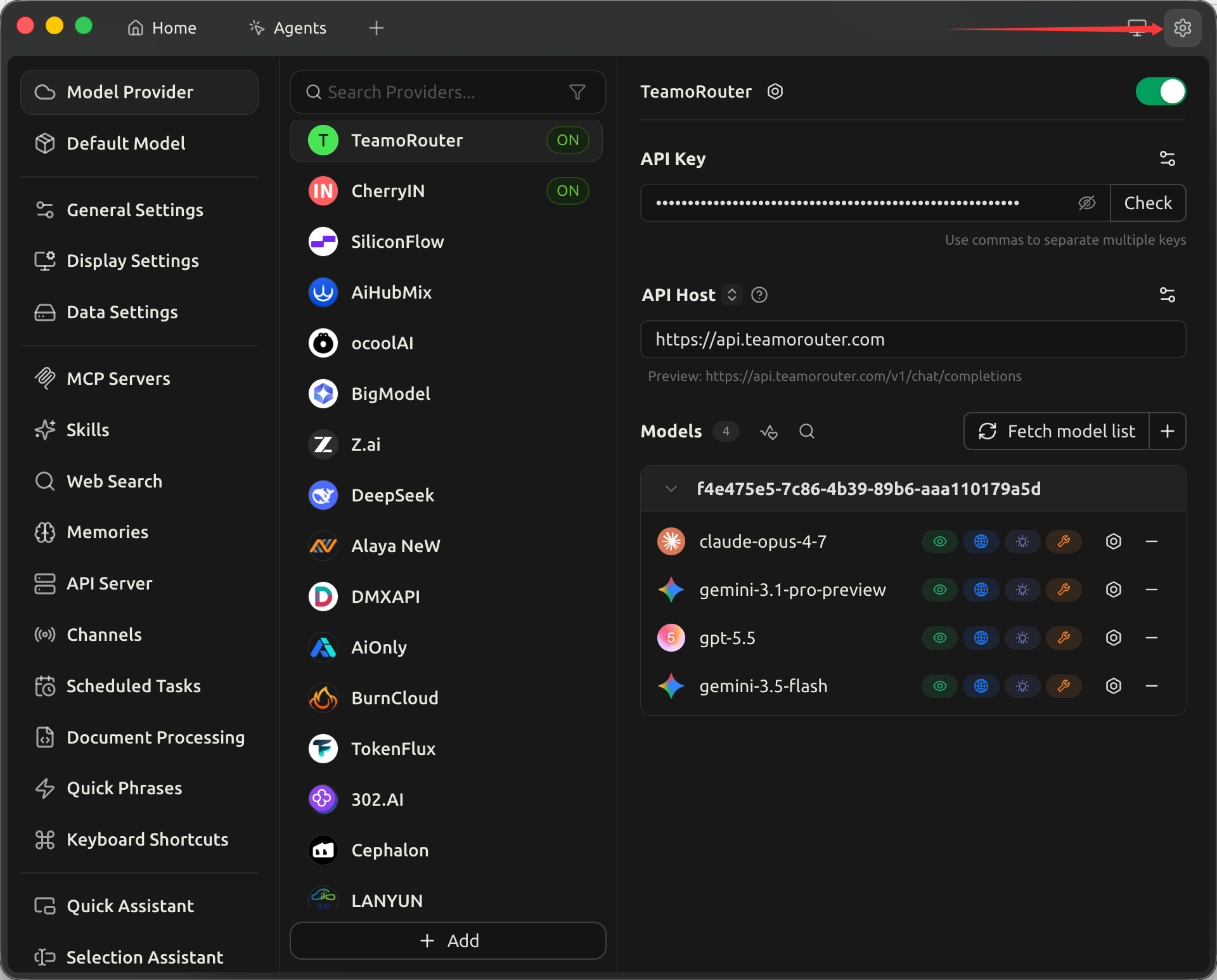The image size is (1217, 980).
Task: Open API Key list settings icon
Action: coord(1167,158)
